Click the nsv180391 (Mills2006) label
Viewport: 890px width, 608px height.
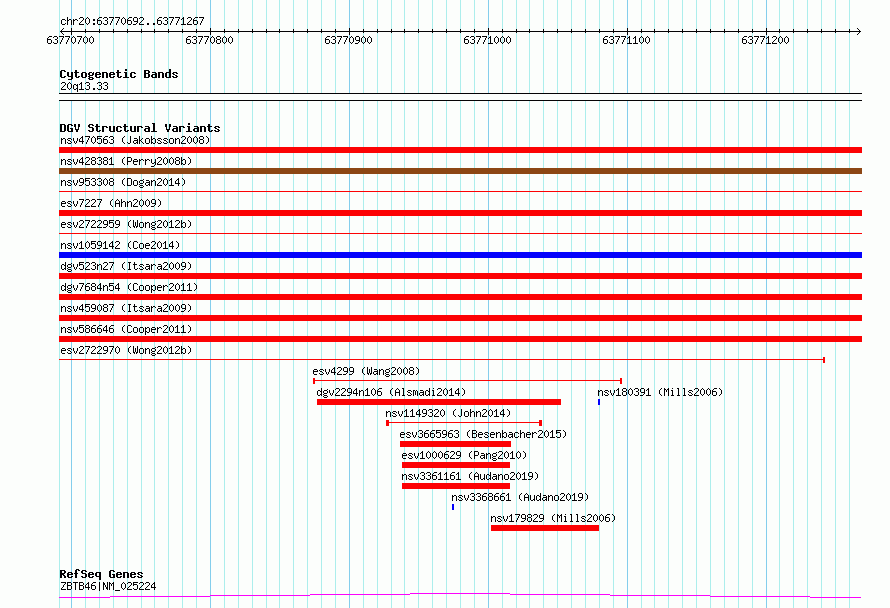click(x=660, y=392)
